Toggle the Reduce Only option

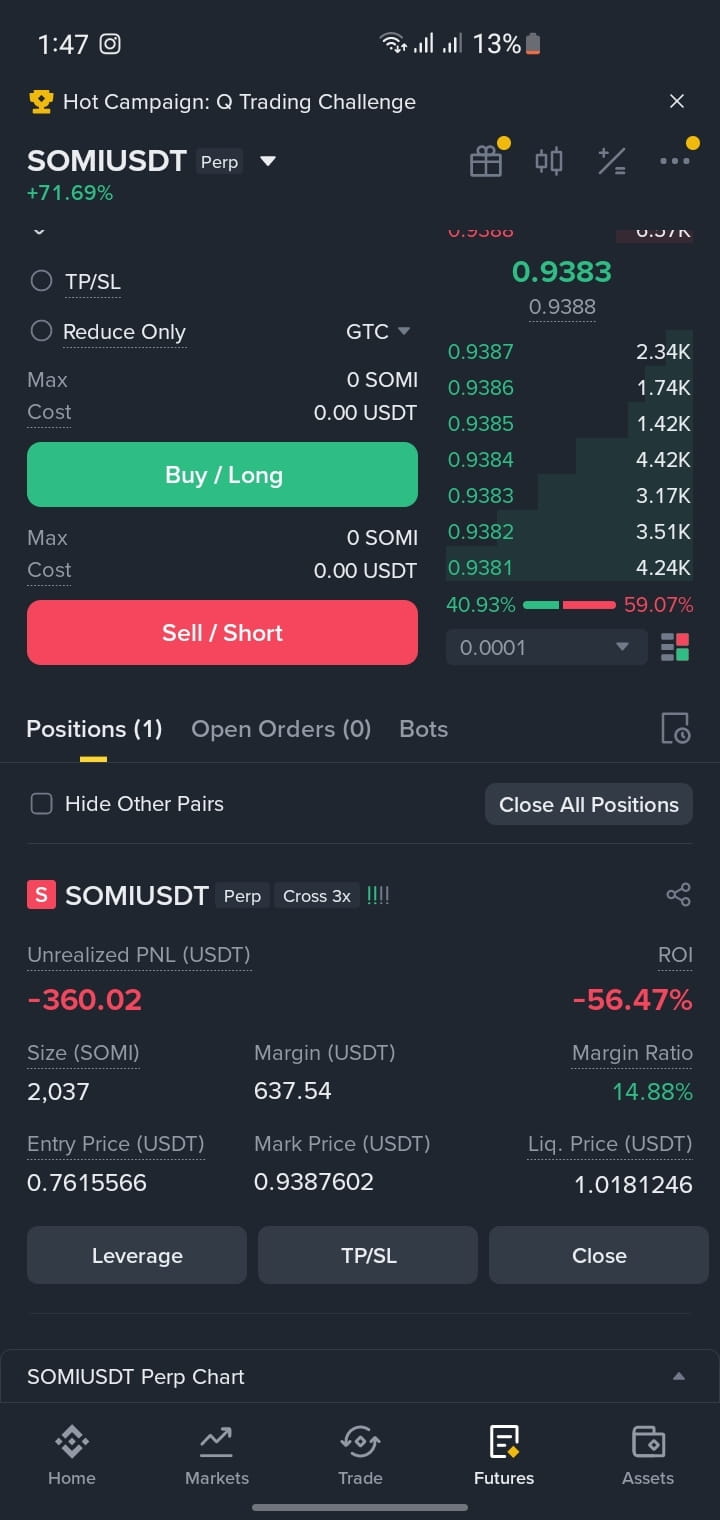pyautogui.click(x=41, y=331)
